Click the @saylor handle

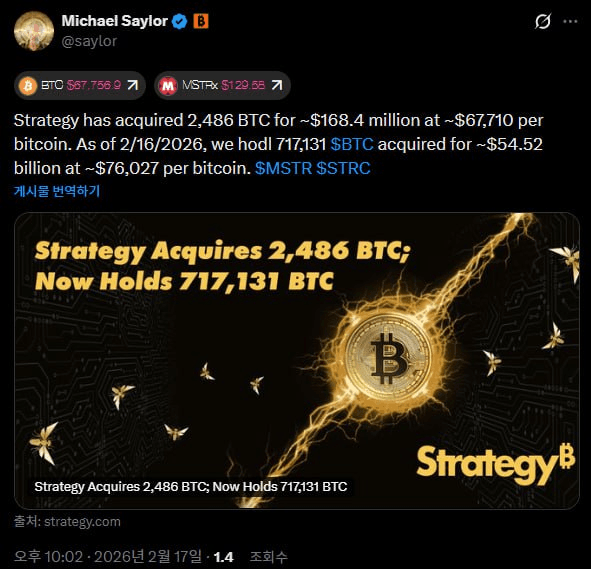(x=89, y=41)
